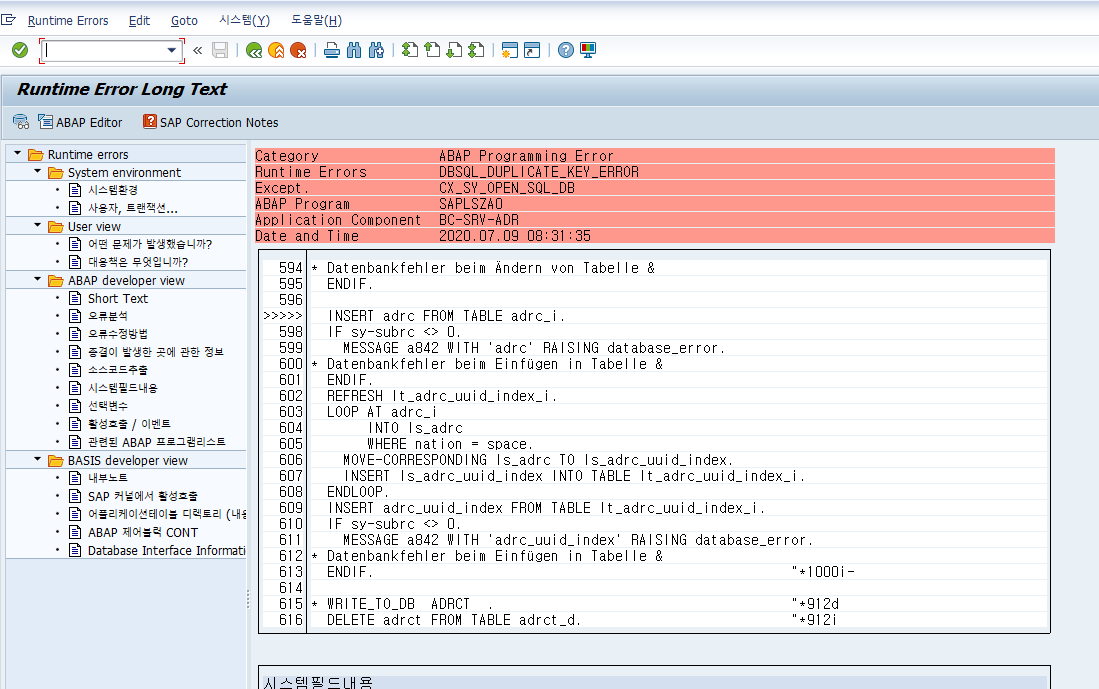Go to Previous Page icon
The height and width of the screenshot is (689, 1099).
tap(432, 50)
